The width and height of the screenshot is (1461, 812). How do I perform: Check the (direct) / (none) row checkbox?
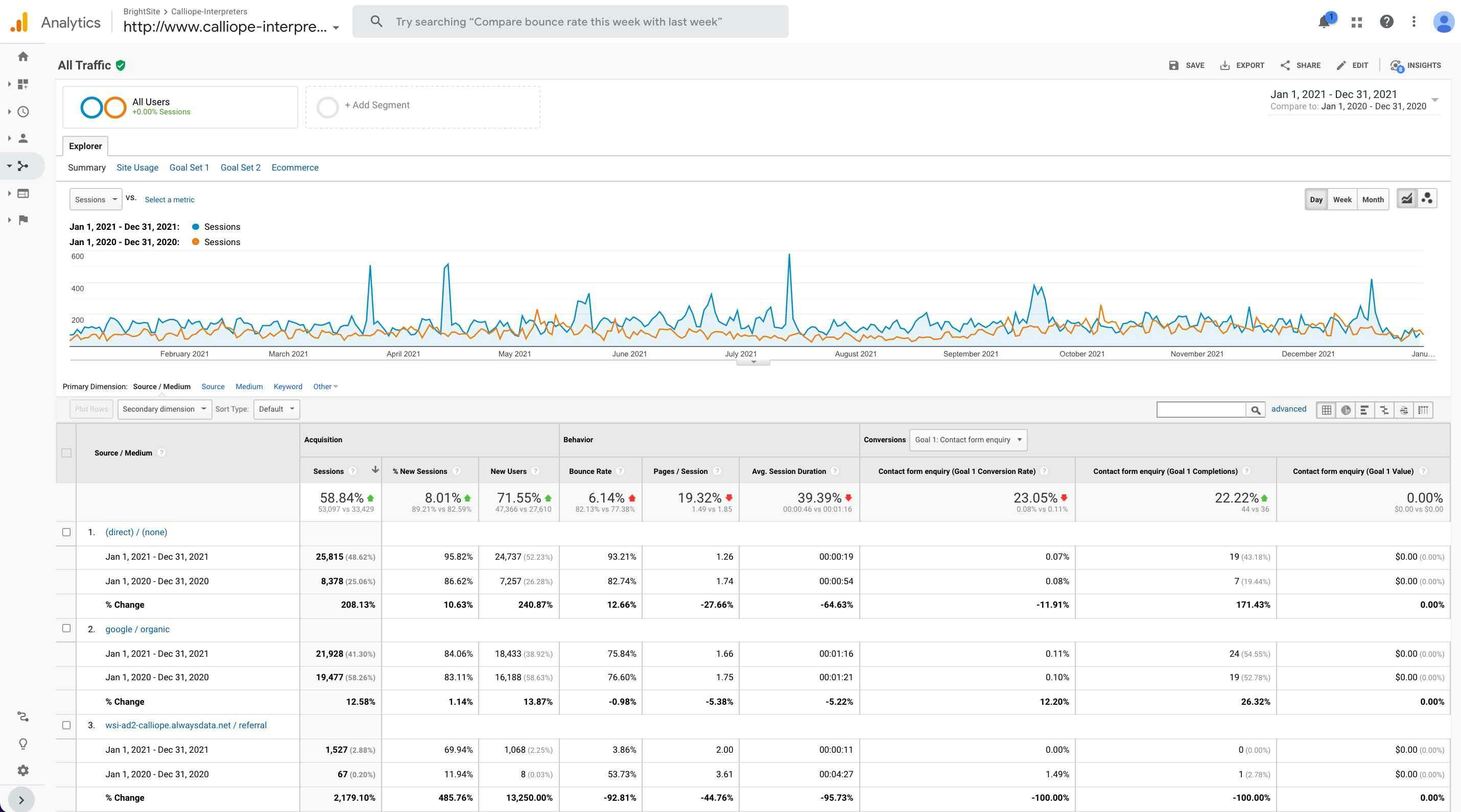66,533
